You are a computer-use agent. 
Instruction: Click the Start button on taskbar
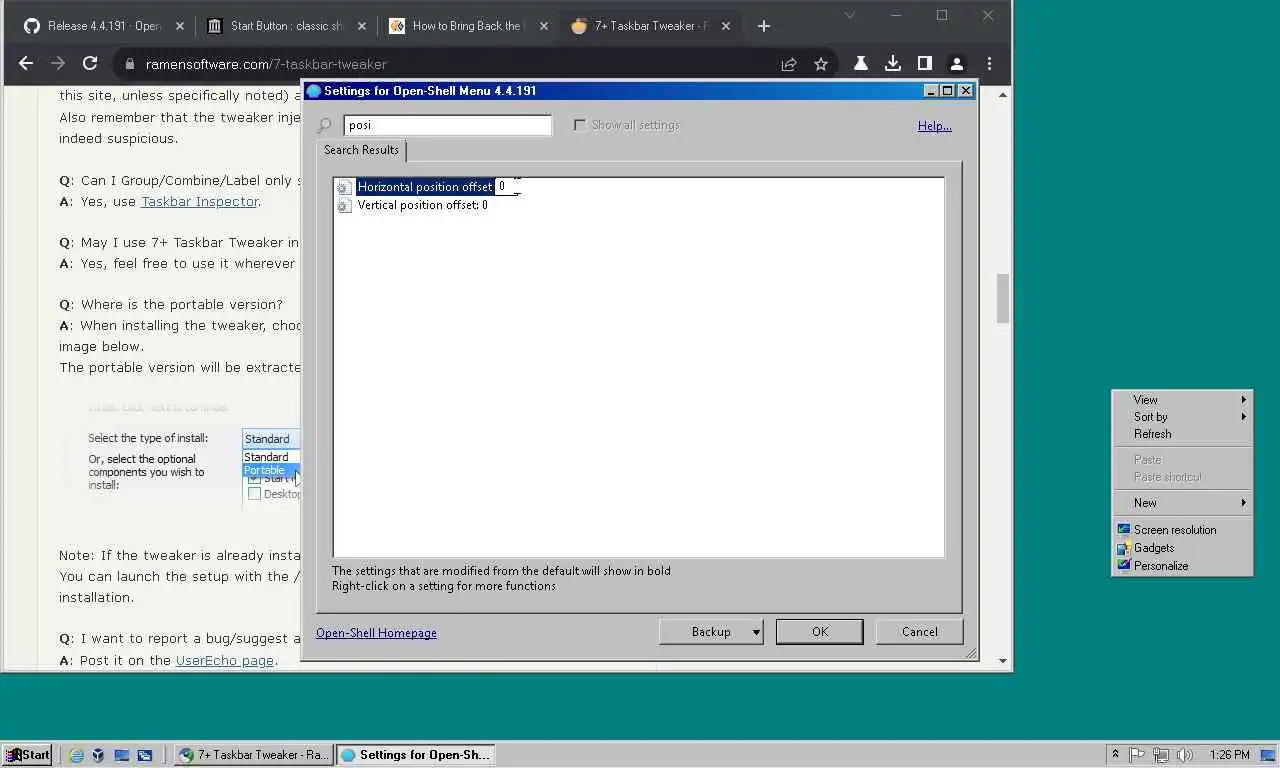click(x=27, y=755)
